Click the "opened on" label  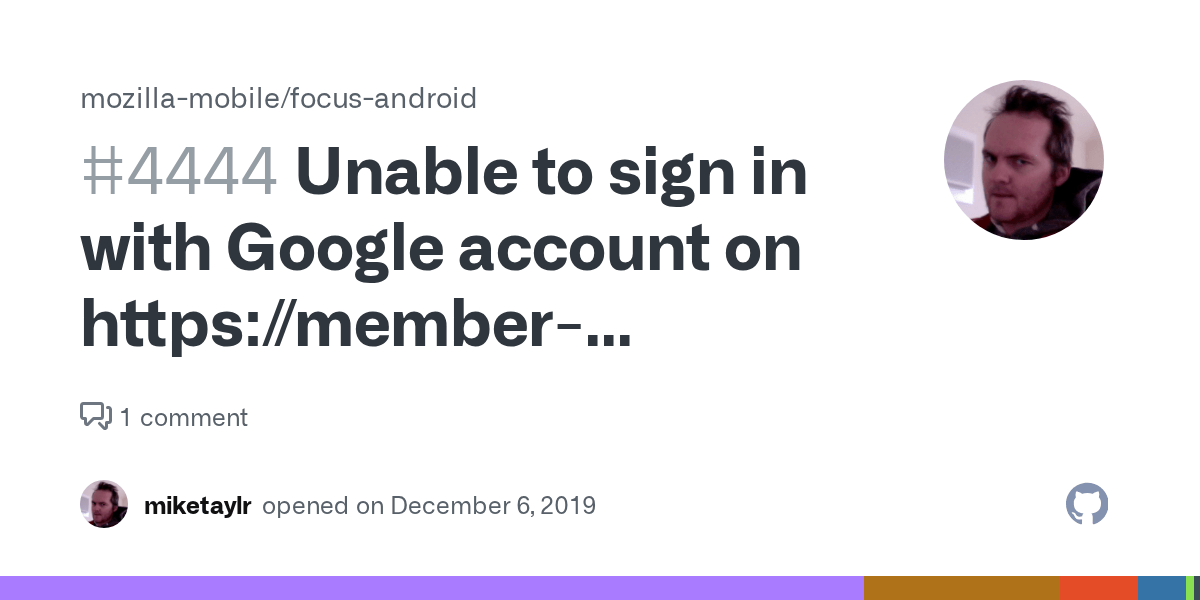click(x=322, y=506)
